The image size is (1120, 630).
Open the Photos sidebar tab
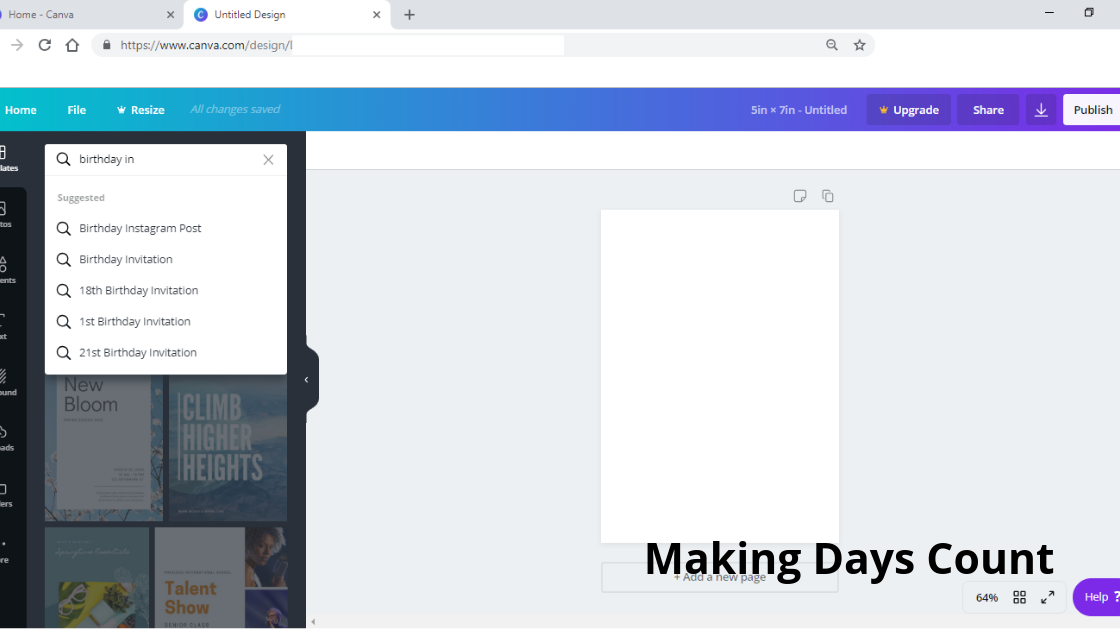[6, 214]
